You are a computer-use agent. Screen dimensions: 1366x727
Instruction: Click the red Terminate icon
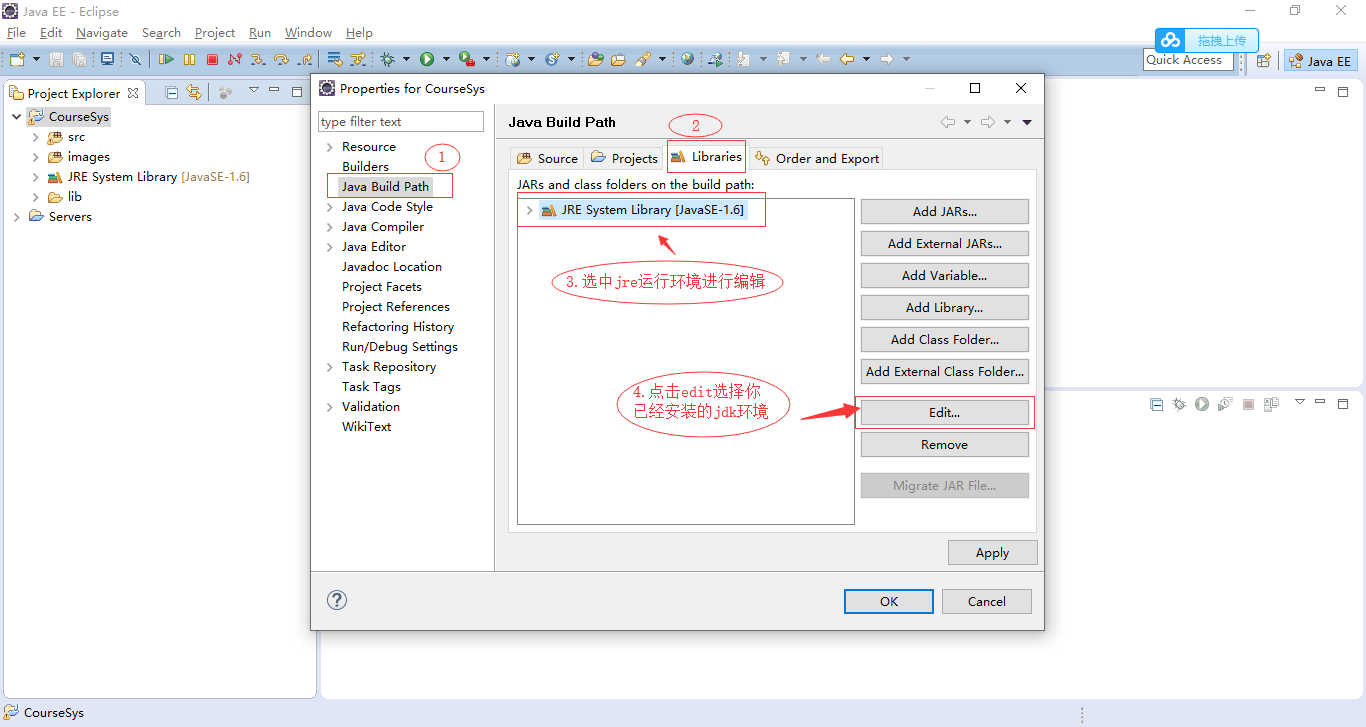[x=212, y=59]
